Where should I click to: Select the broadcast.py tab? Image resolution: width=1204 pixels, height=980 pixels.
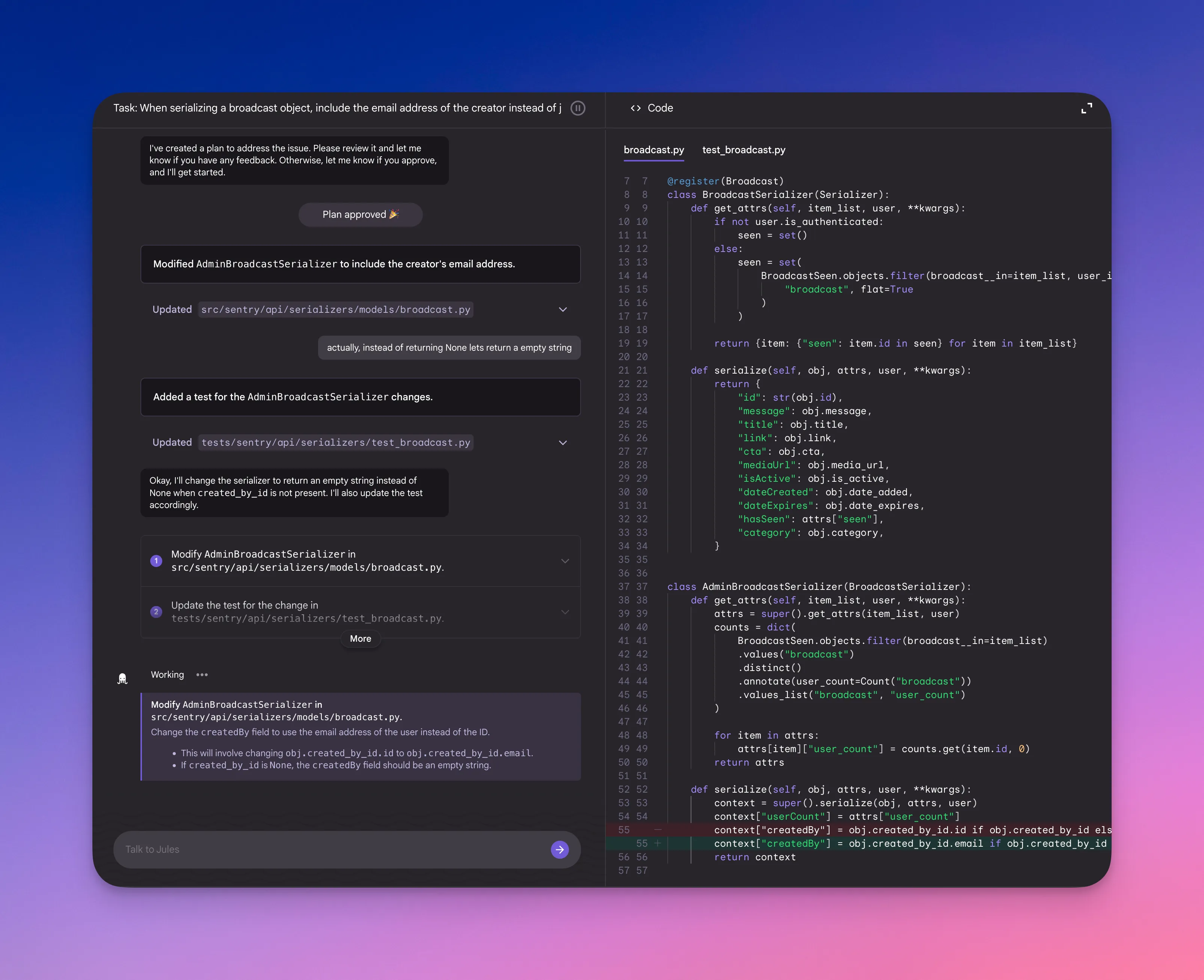654,150
